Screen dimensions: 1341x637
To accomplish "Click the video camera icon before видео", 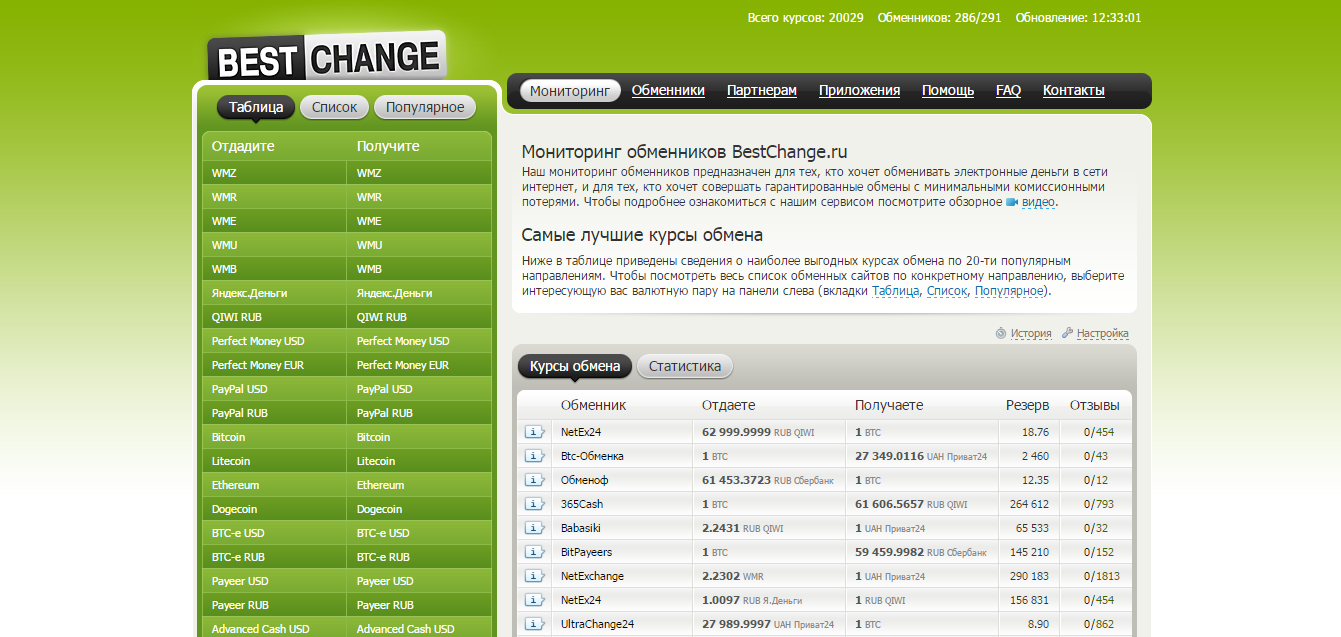I will coord(1012,202).
